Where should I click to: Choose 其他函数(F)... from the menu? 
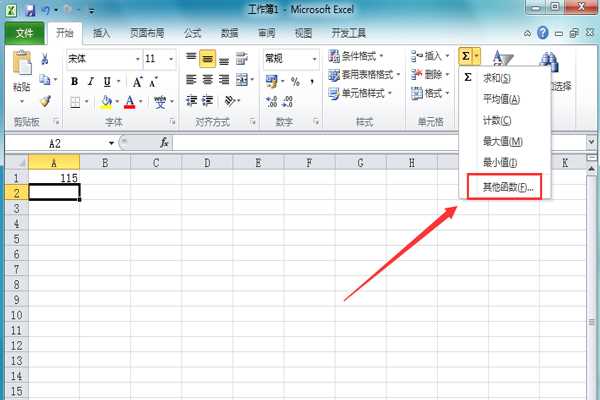tap(505, 187)
